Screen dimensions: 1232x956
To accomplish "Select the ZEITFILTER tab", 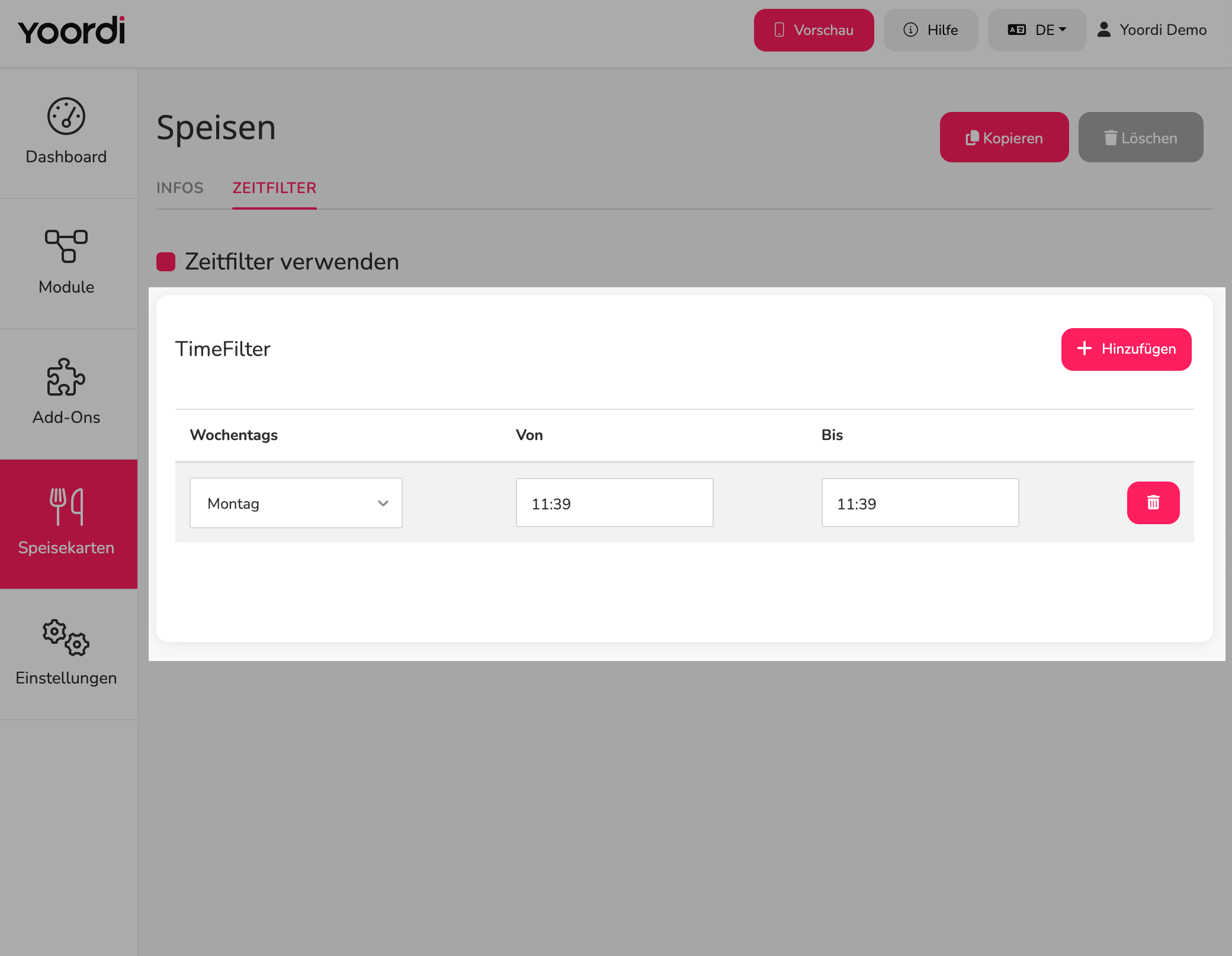I will tap(274, 188).
